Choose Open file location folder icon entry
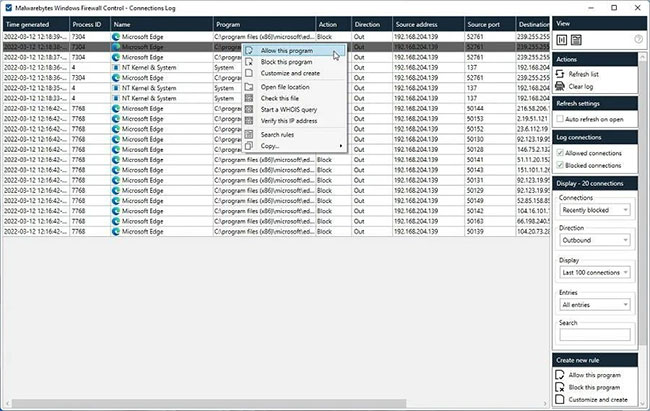Screen dimensions: 650x411 (294, 87)
